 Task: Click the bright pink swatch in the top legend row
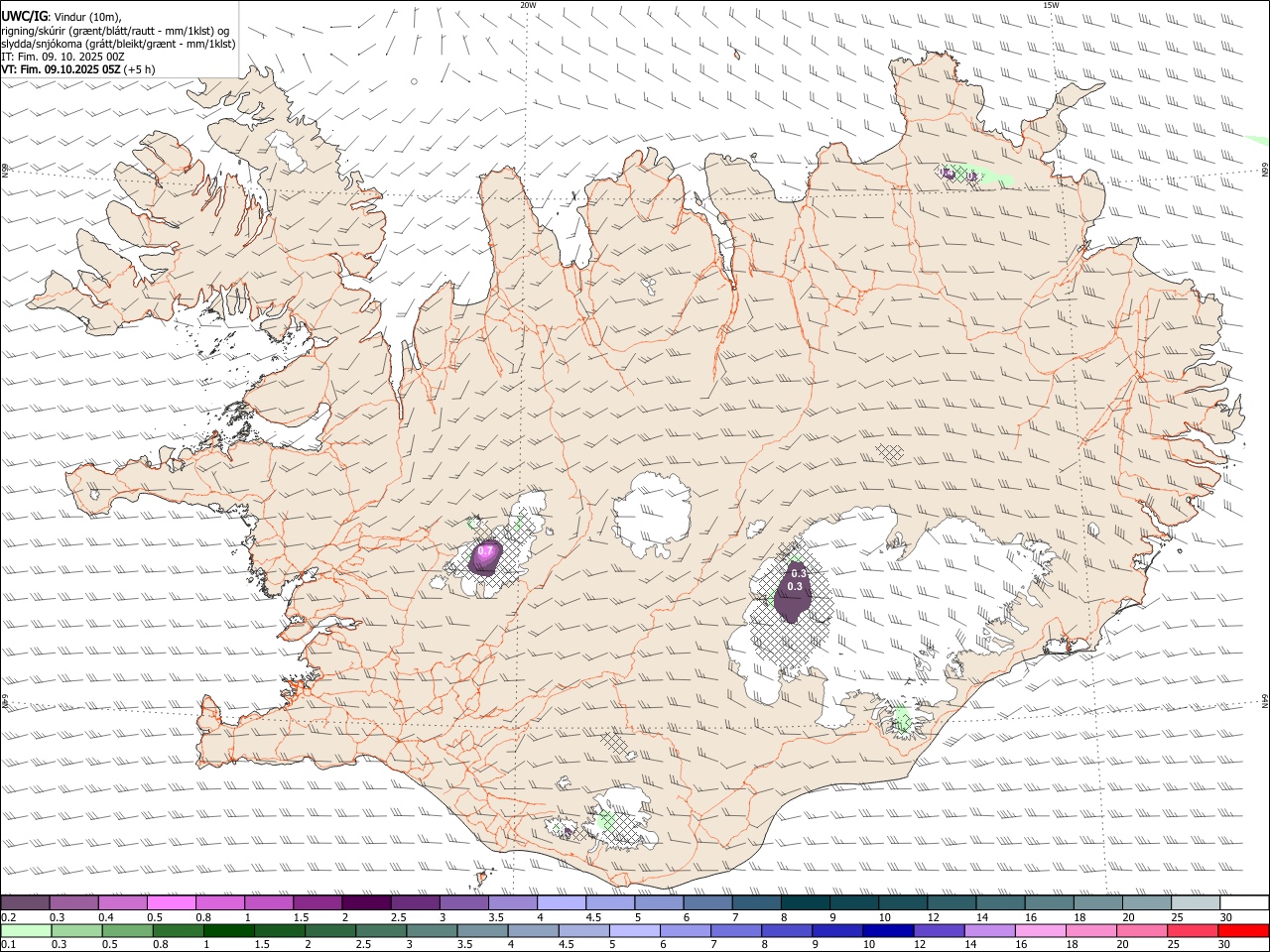[171, 902]
